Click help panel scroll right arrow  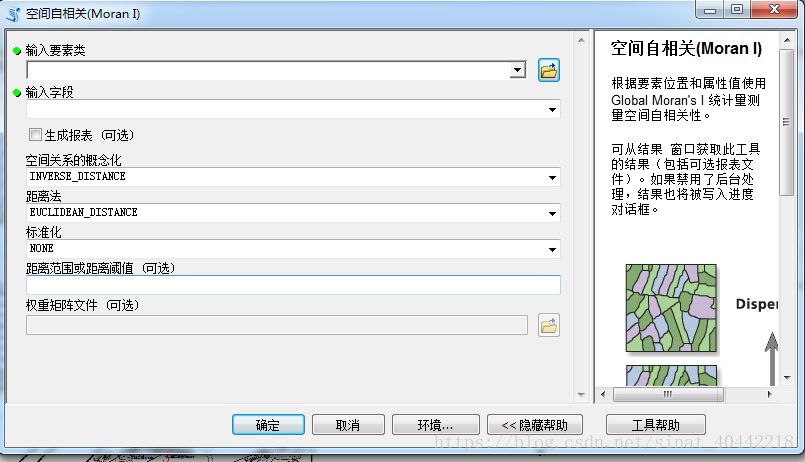point(769,394)
